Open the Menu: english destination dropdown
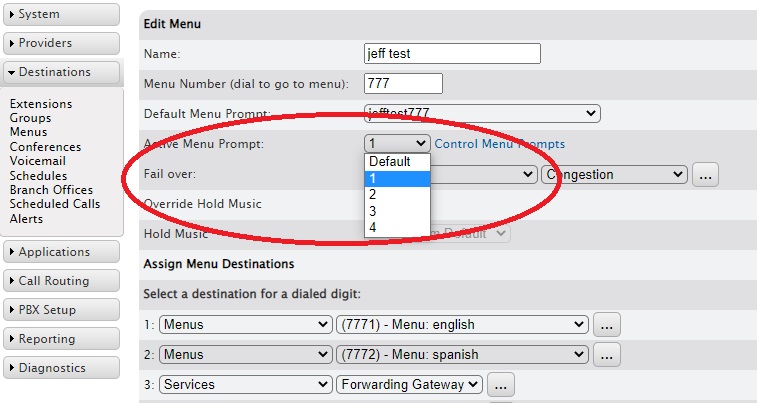Screen dimensions: 757x403 coord(462,324)
